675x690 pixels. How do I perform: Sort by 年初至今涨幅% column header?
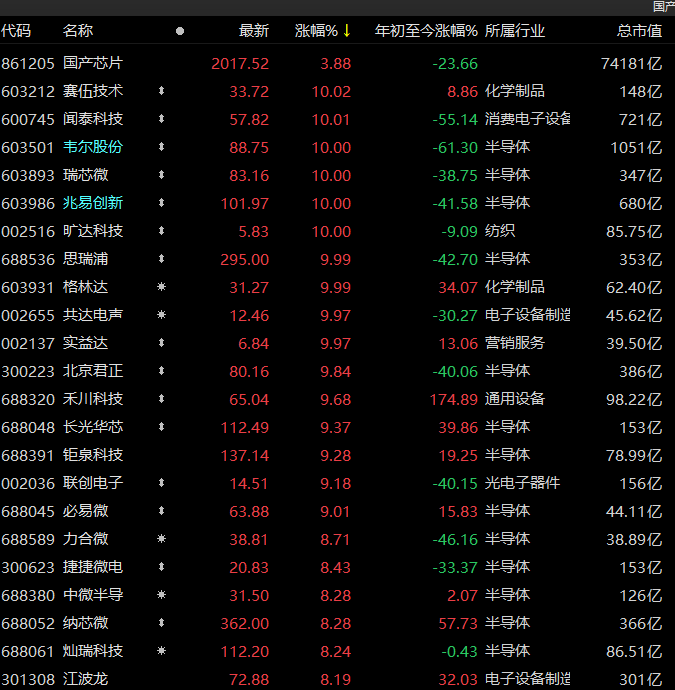426,31
